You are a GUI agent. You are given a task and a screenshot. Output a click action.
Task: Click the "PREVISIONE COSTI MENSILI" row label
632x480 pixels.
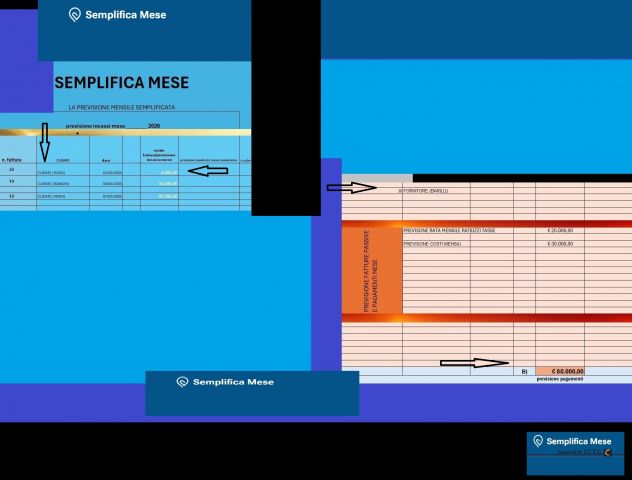tap(432, 244)
